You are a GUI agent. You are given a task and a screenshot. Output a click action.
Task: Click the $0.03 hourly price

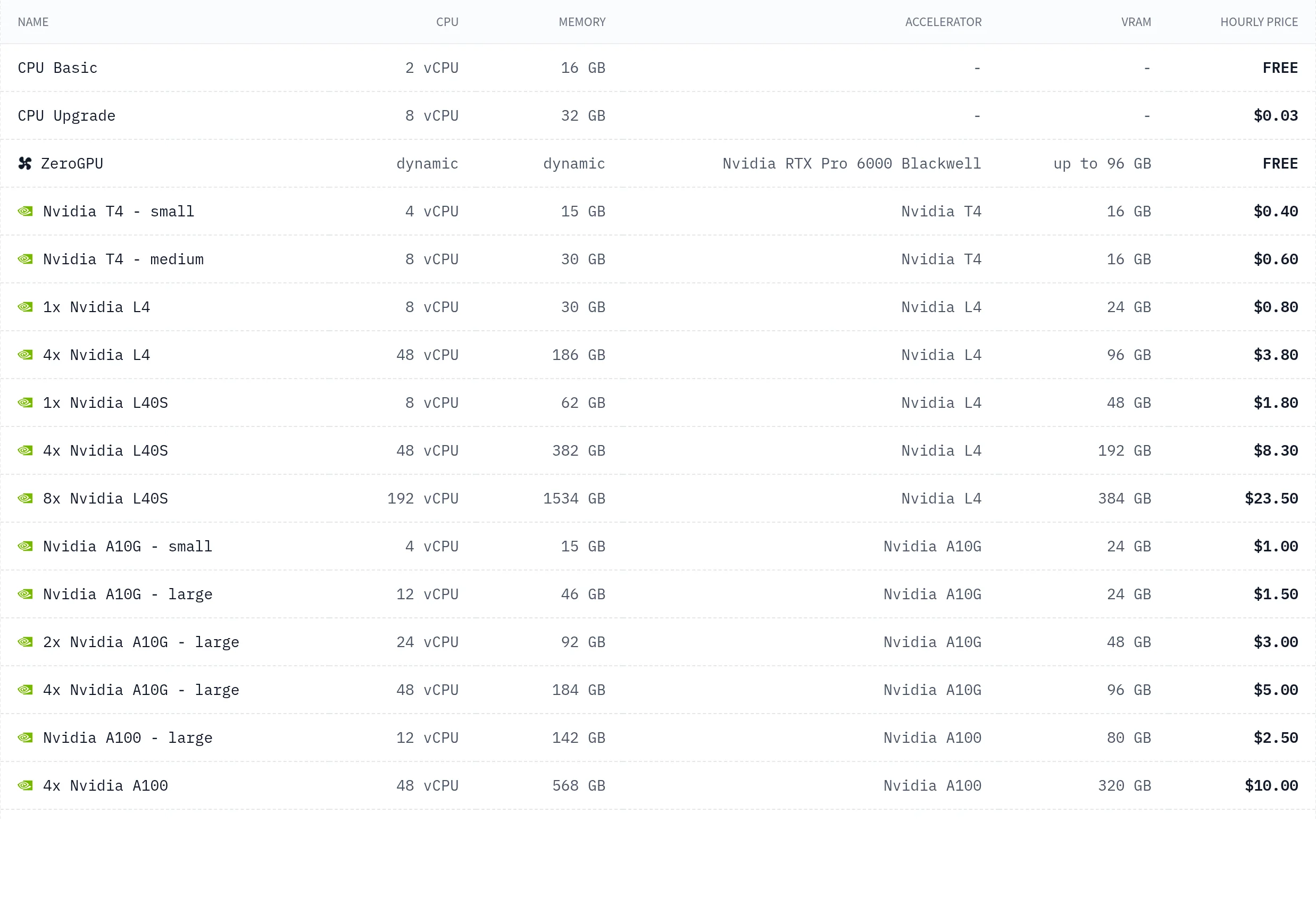(x=1276, y=116)
